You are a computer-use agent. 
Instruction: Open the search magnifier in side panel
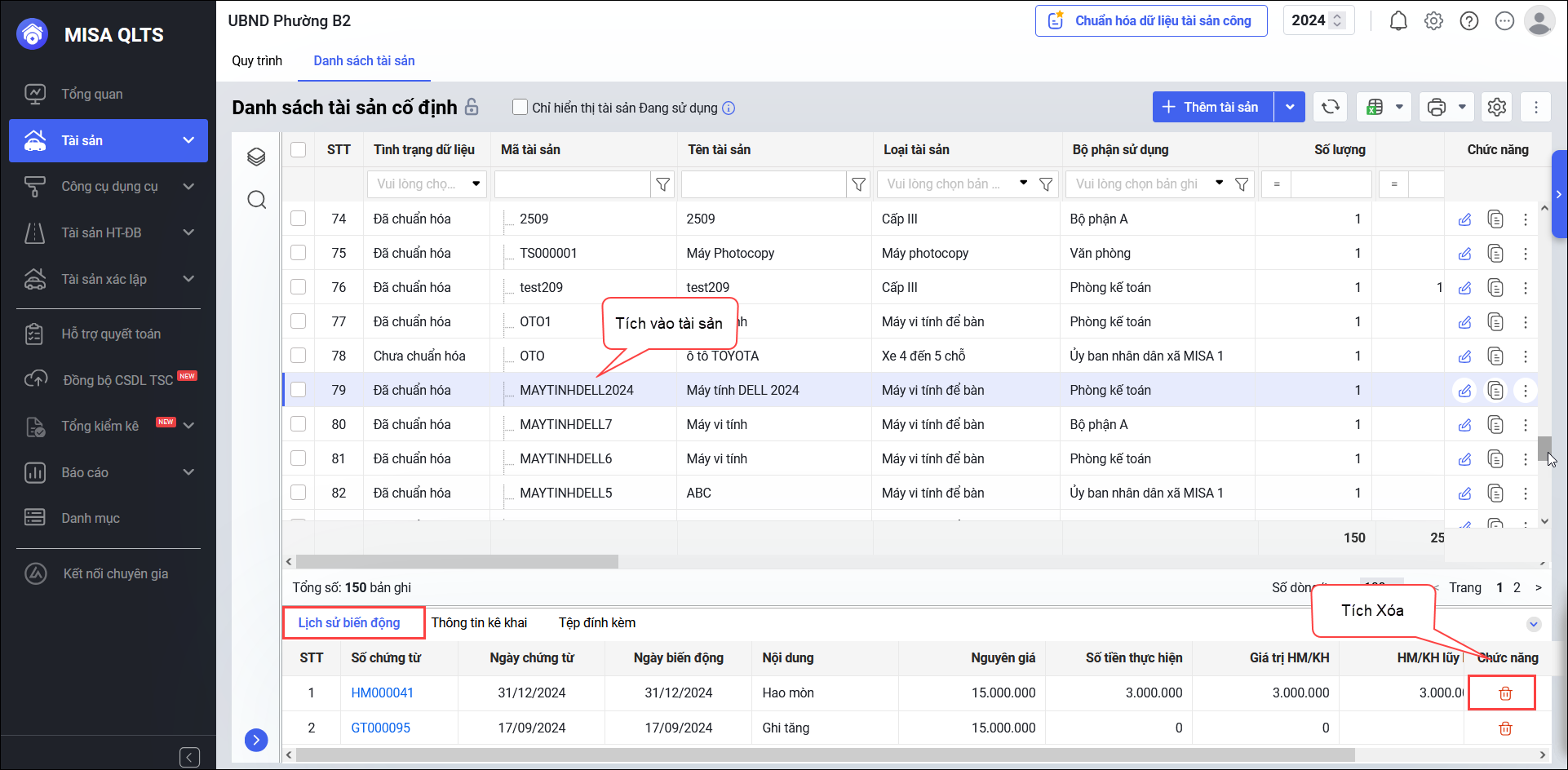257,200
